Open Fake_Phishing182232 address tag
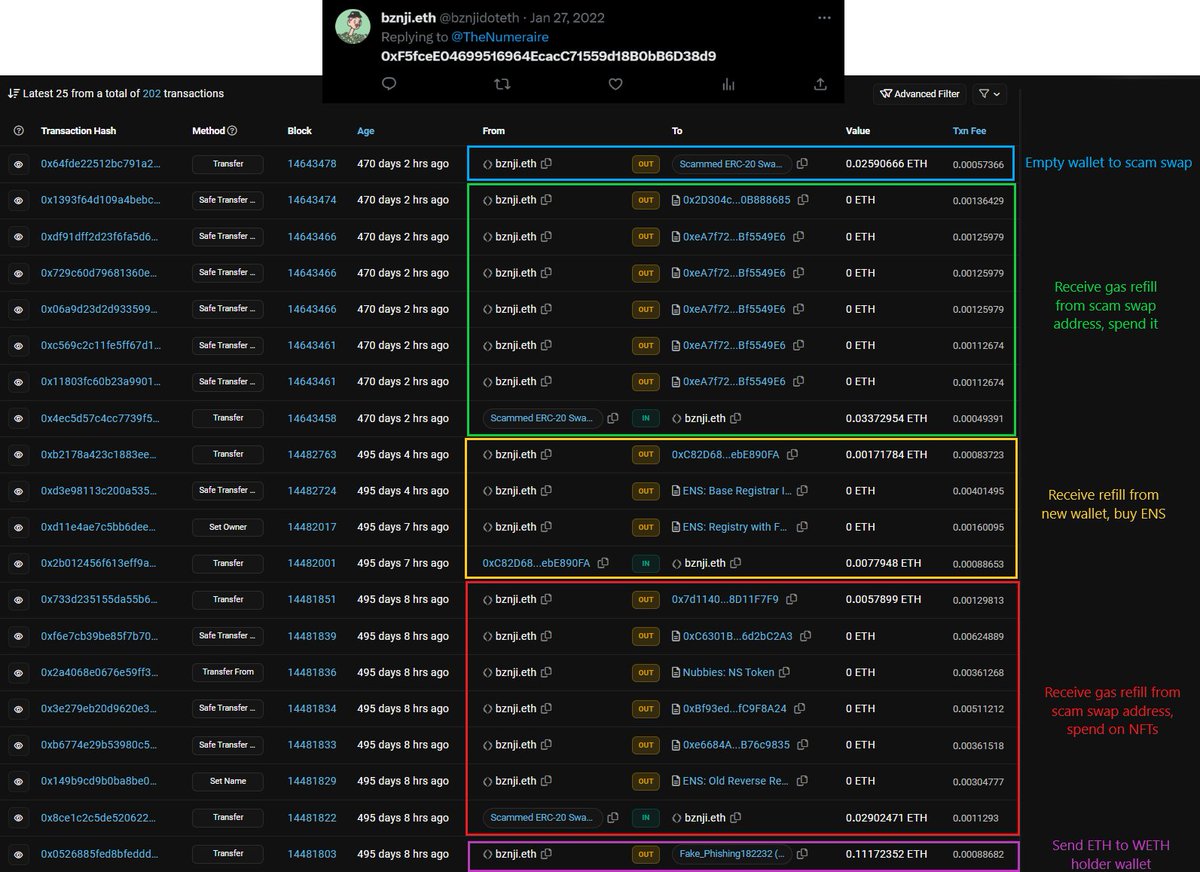Image resolution: width=1200 pixels, height=872 pixels. click(731, 853)
